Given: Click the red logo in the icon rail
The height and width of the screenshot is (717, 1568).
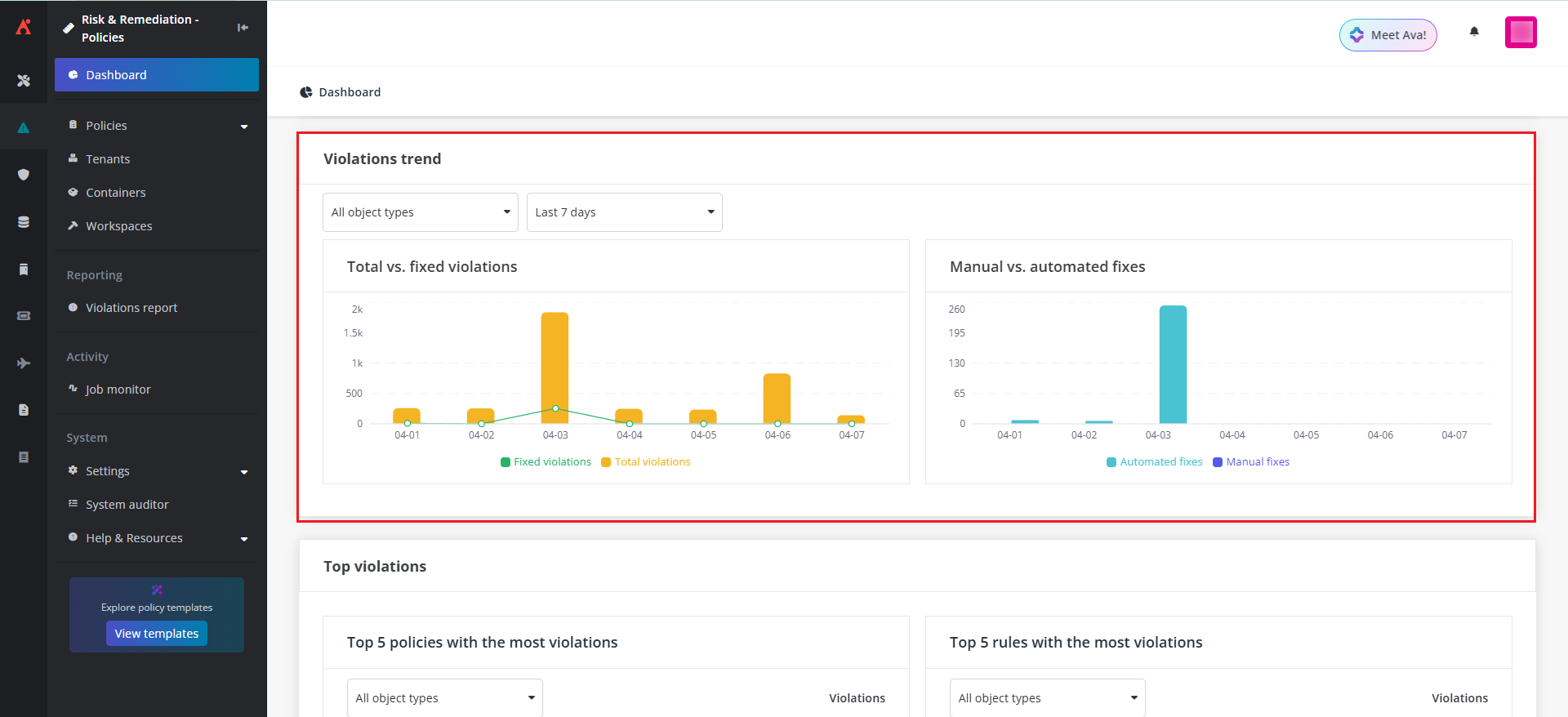Looking at the screenshot, I should (x=24, y=27).
